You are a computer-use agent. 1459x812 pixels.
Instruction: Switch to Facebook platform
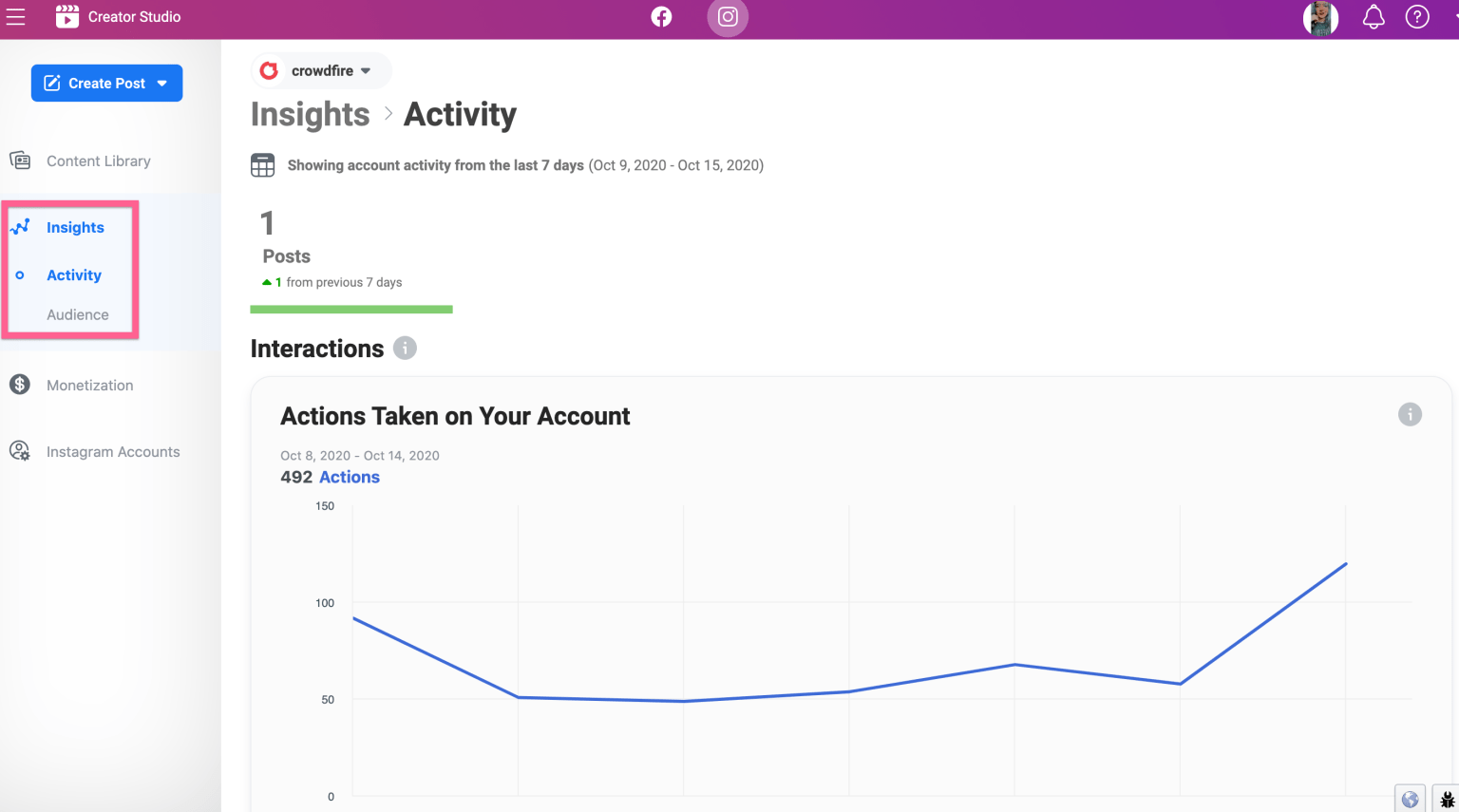click(x=661, y=16)
